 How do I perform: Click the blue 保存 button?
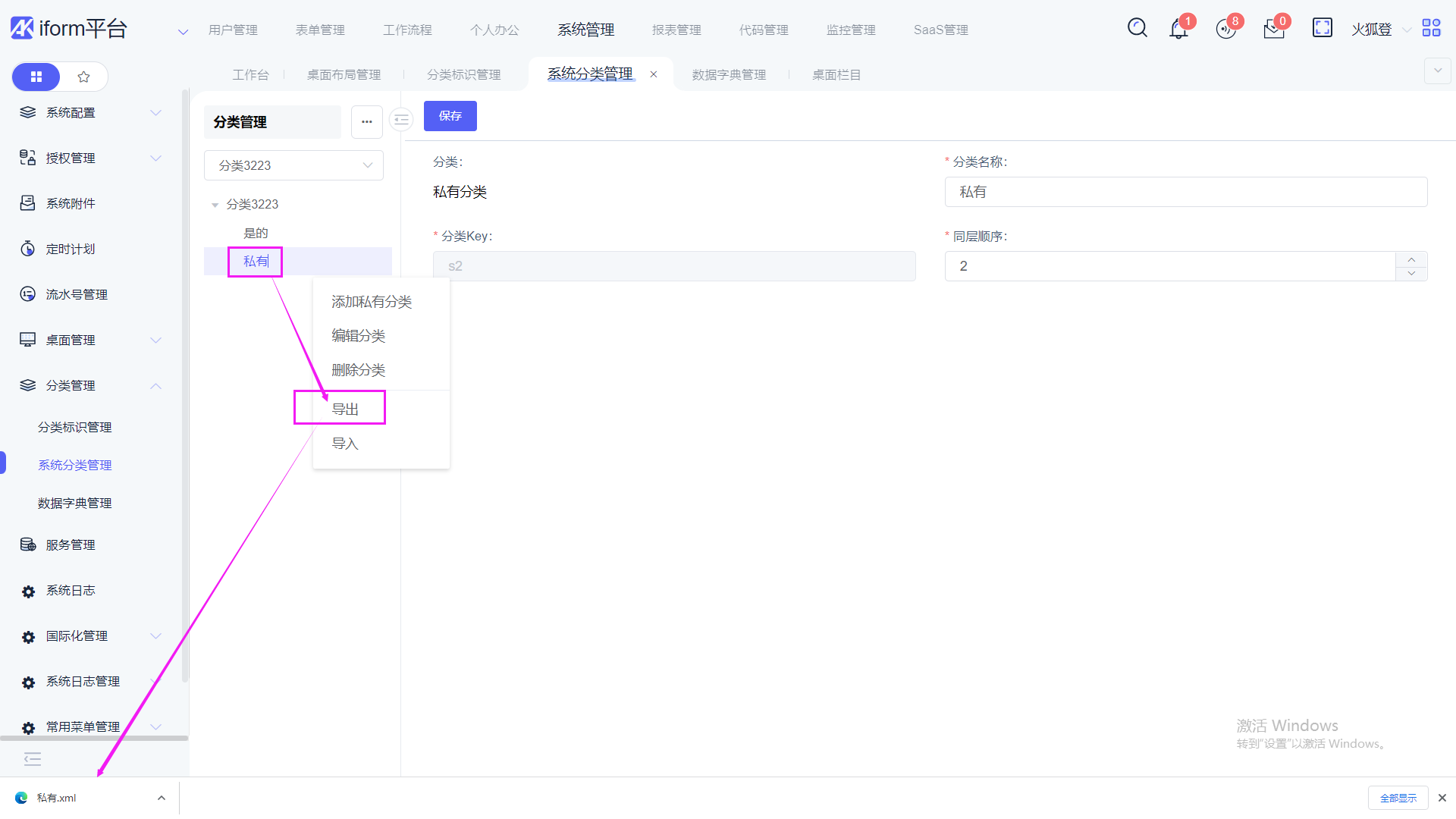pos(450,116)
